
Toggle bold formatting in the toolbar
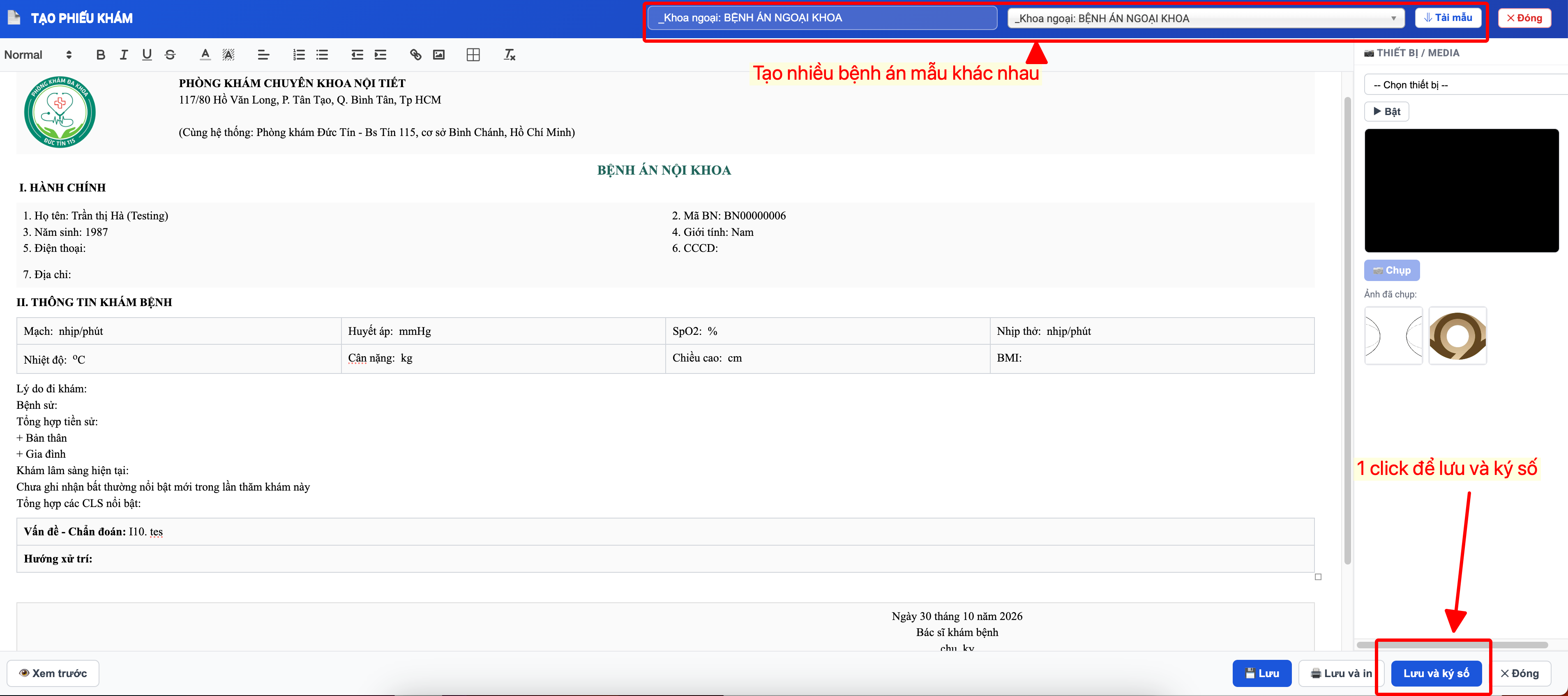coord(100,55)
